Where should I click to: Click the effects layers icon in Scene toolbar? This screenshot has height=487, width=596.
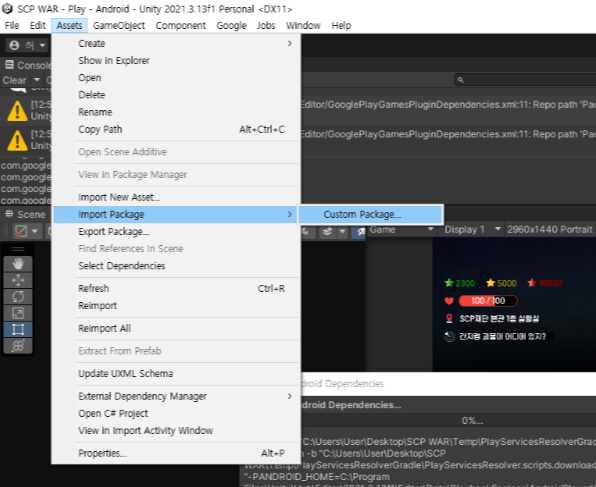[327, 231]
